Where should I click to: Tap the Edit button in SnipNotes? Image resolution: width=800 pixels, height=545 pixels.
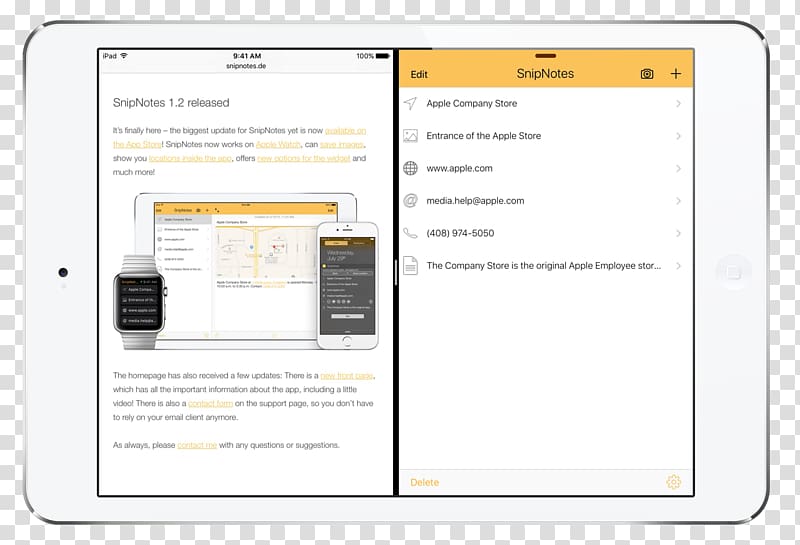point(419,75)
